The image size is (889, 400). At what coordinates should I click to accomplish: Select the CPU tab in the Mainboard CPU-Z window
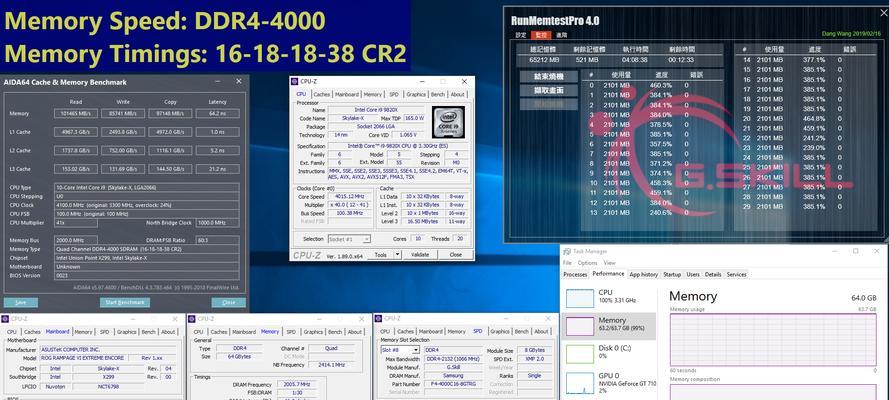(11, 331)
